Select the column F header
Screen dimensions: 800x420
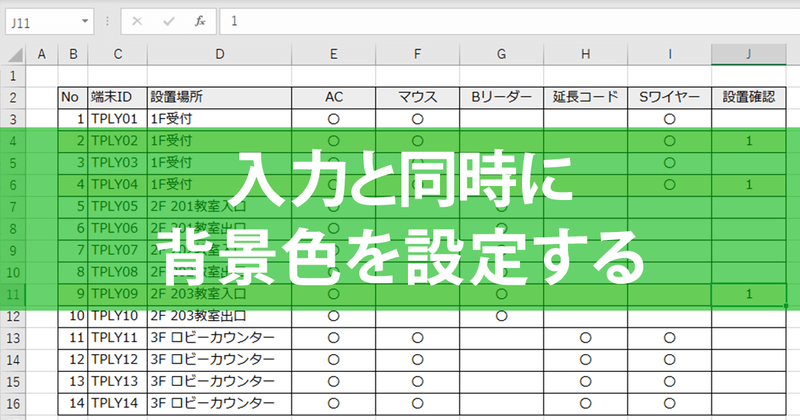point(417,54)
